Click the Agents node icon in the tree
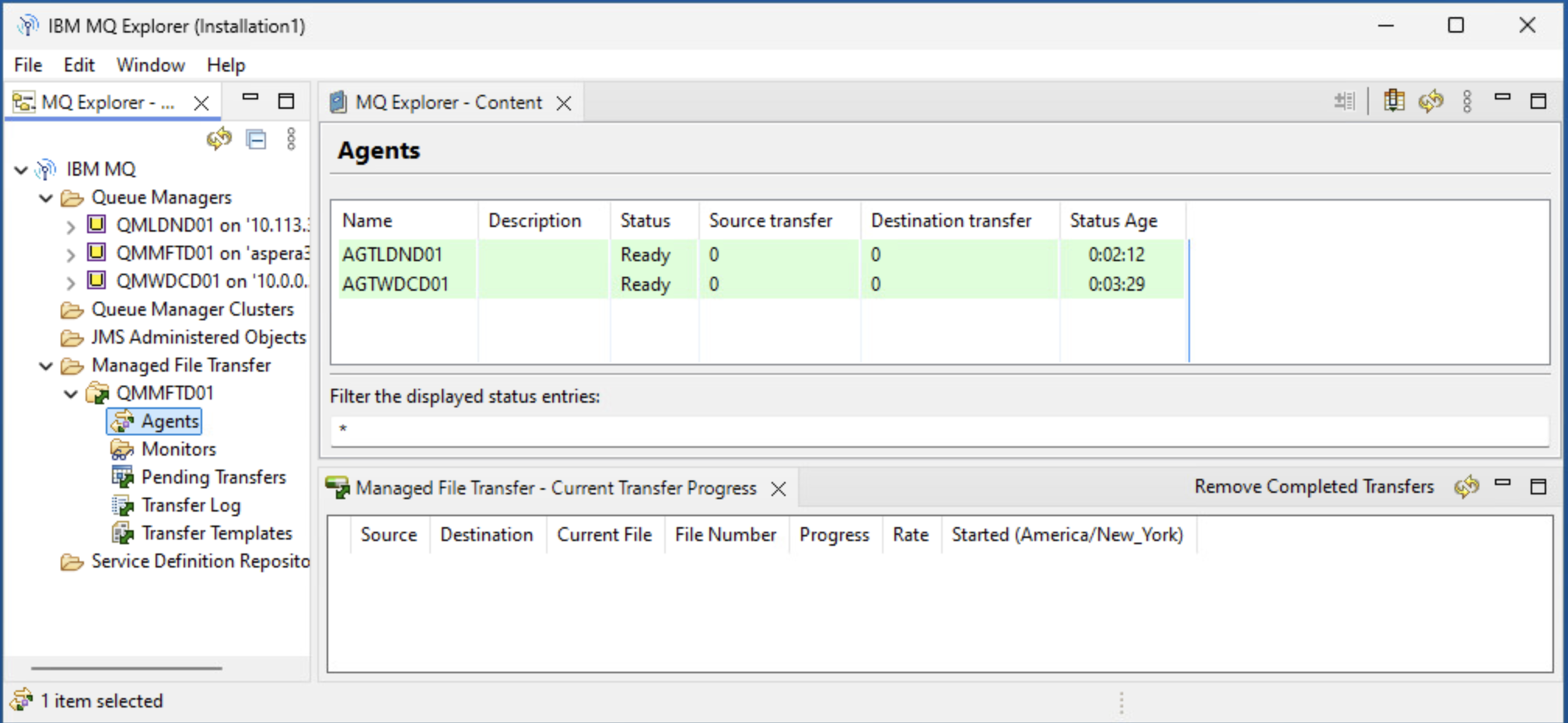The image size is (1568, 723). coord(122,421)
